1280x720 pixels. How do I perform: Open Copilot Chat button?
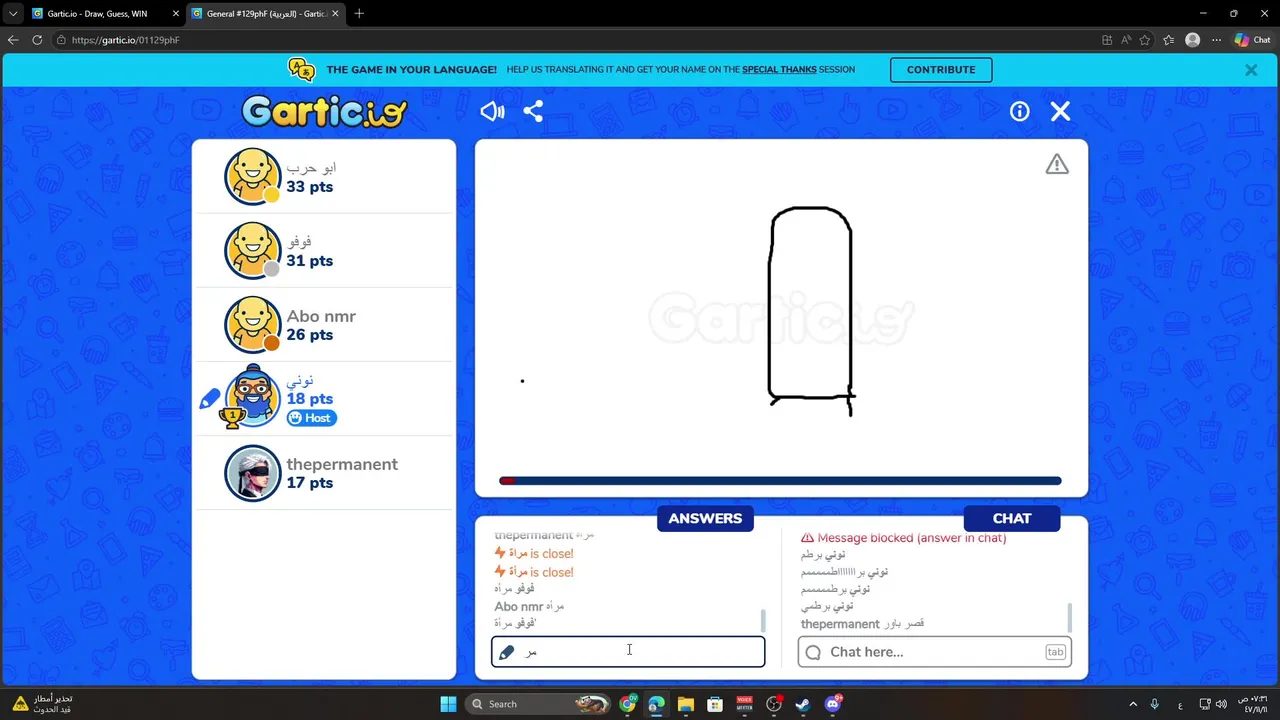click(1253, 40)
